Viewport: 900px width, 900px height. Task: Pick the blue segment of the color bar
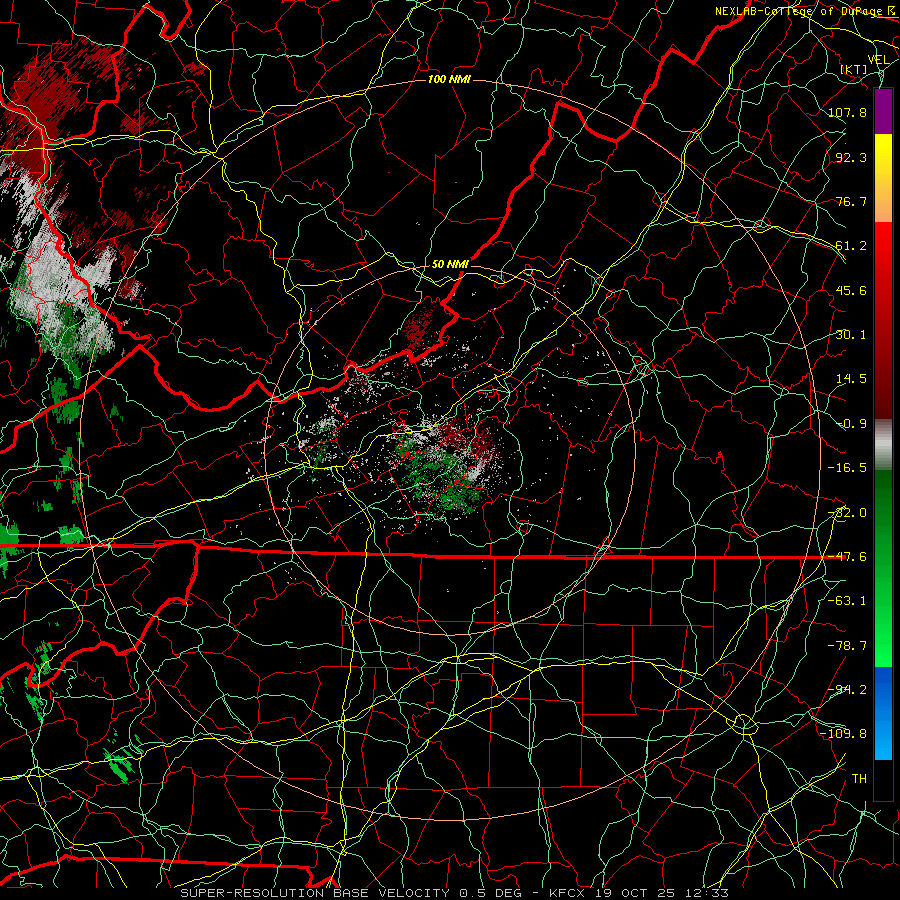[x=883, y=713]
